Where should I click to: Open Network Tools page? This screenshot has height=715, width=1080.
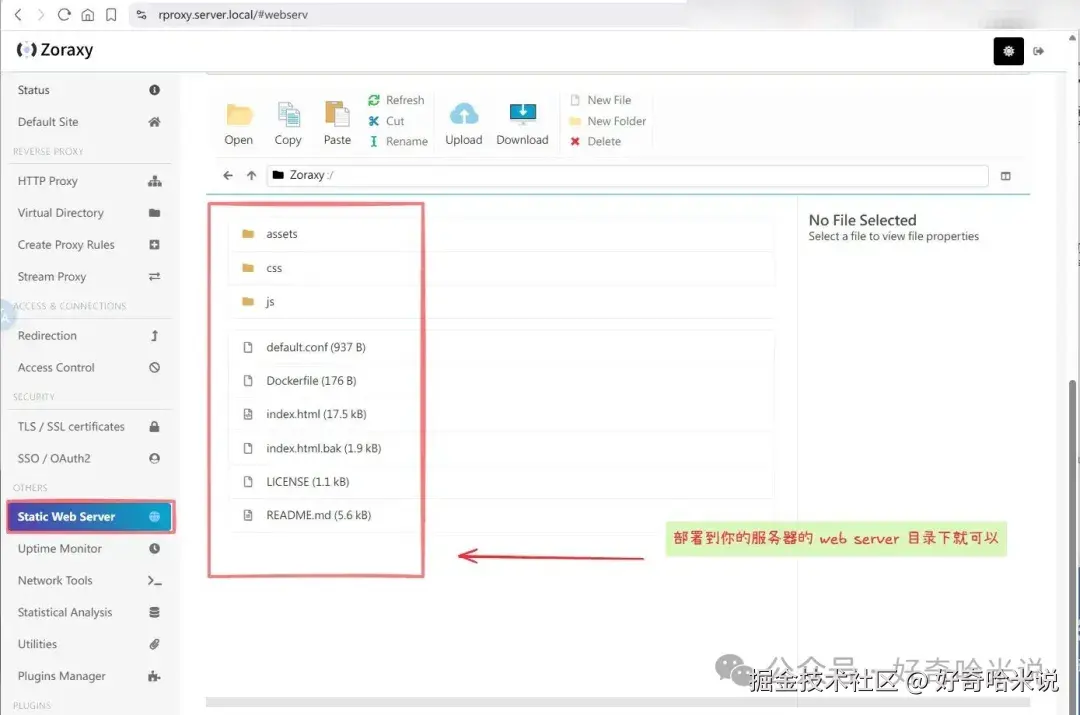(x=90, y=581)
